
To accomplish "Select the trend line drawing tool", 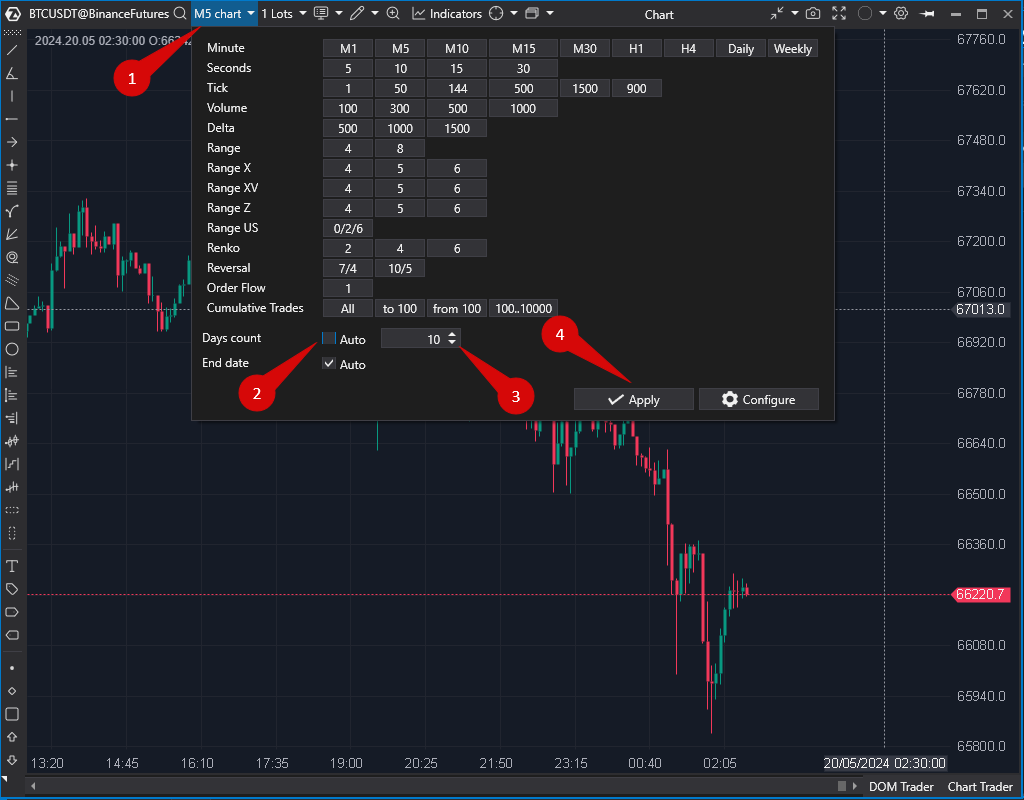I will [12, 50].
